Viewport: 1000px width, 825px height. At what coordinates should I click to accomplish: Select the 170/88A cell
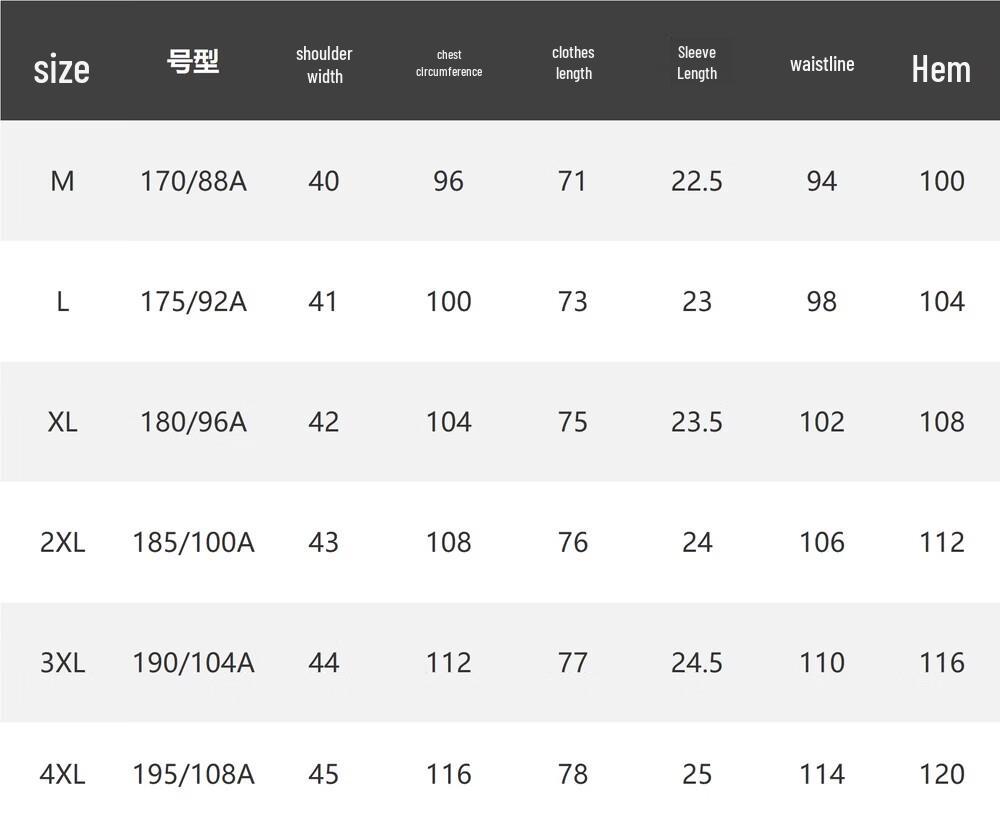pyautogui.click(x=193, y=181)
